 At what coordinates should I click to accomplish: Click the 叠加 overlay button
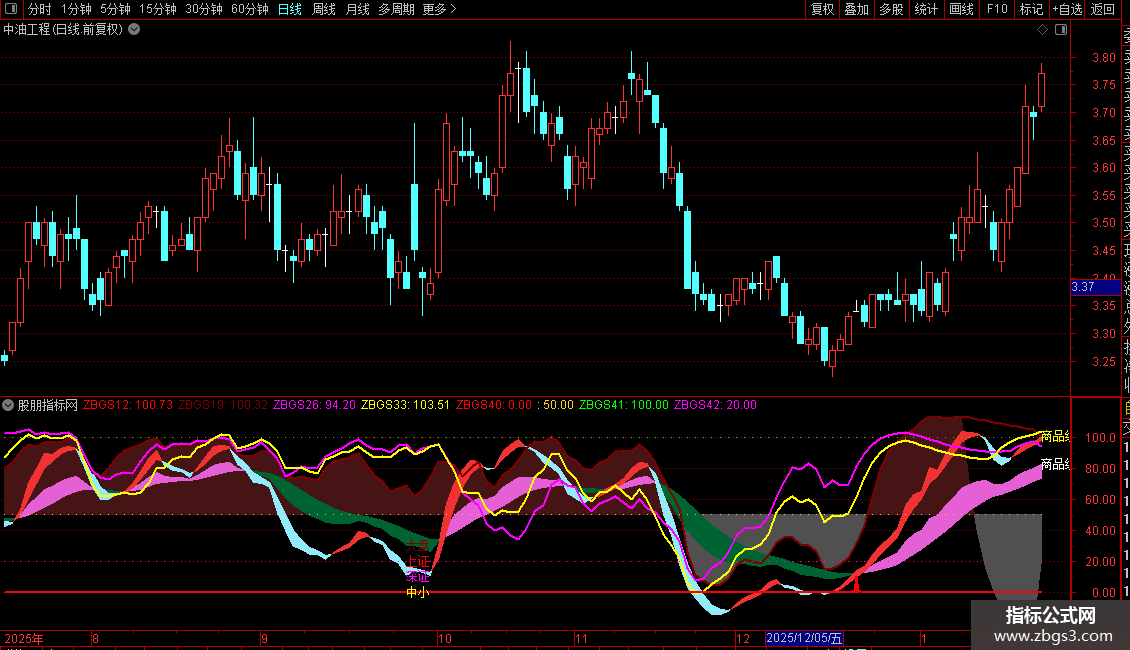(x=857, y=9)
